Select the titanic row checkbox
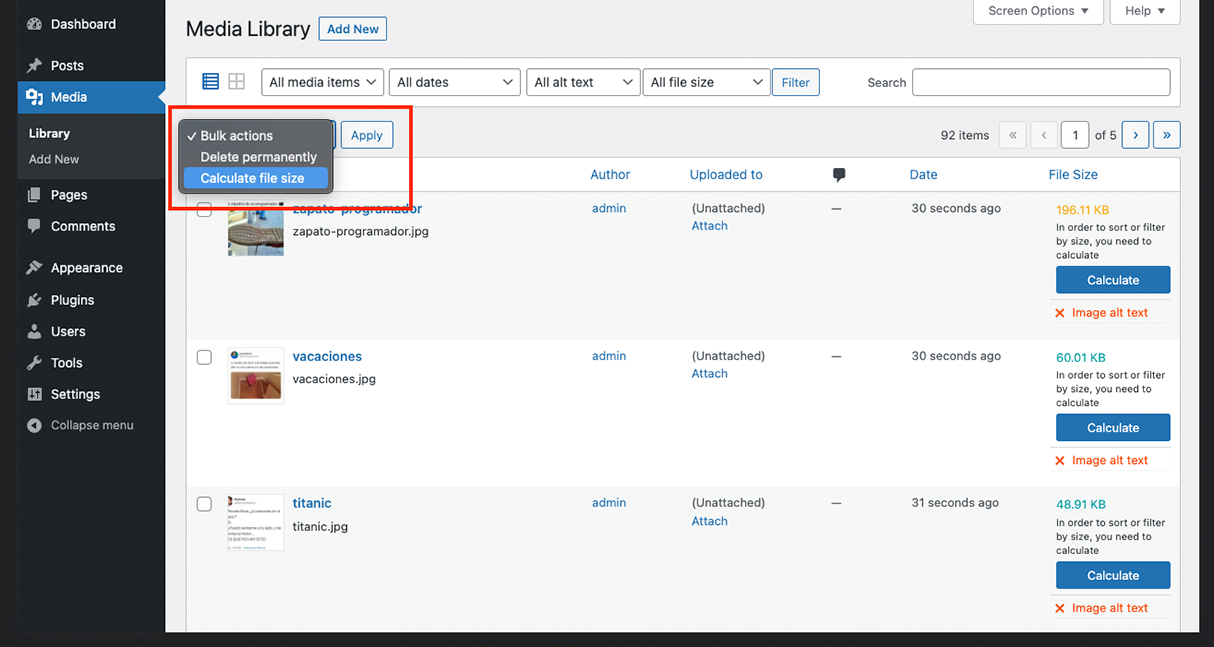Screen dimensions: 1214x647 [204, 504]
